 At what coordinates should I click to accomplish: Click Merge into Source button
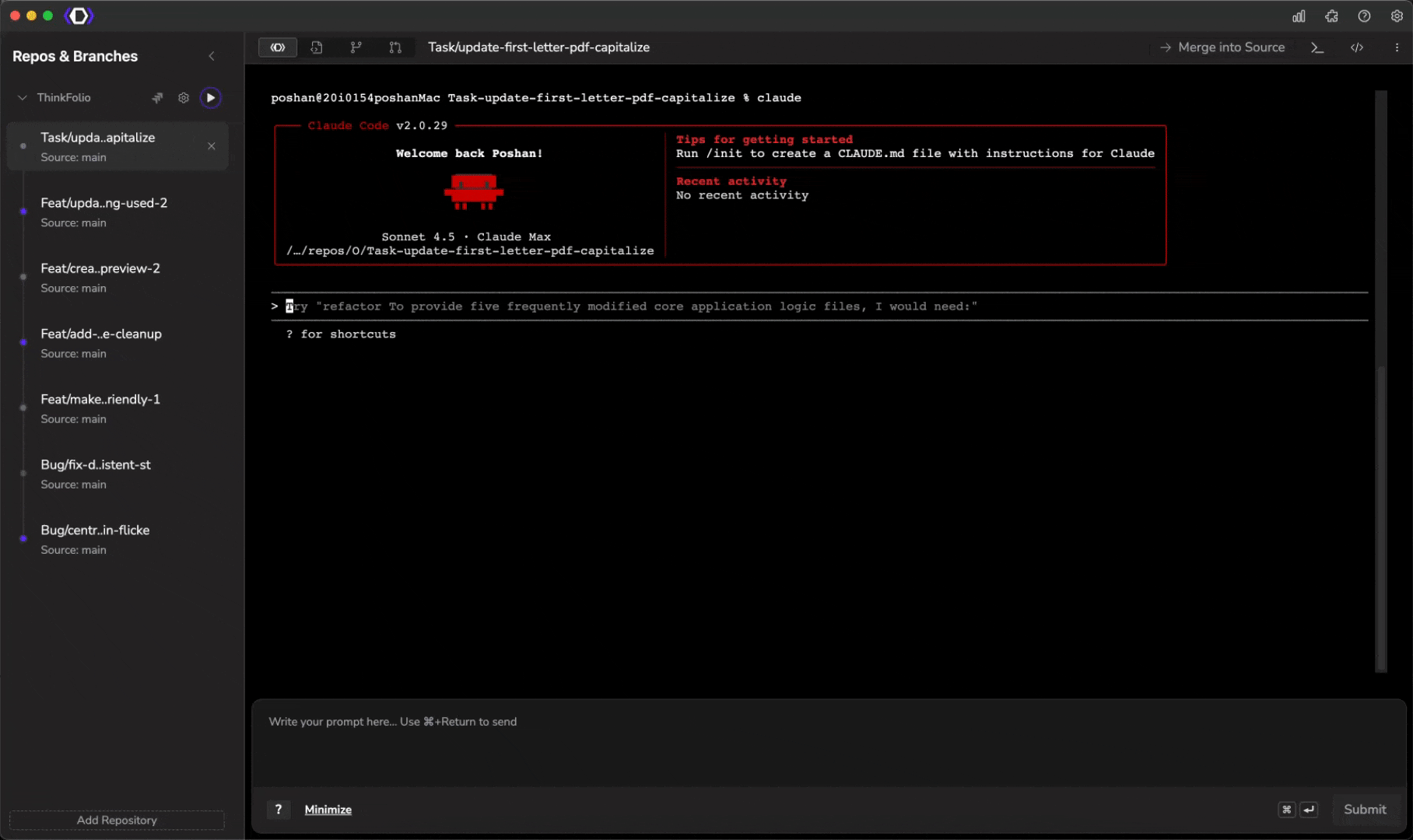(x=1222, y=47)
